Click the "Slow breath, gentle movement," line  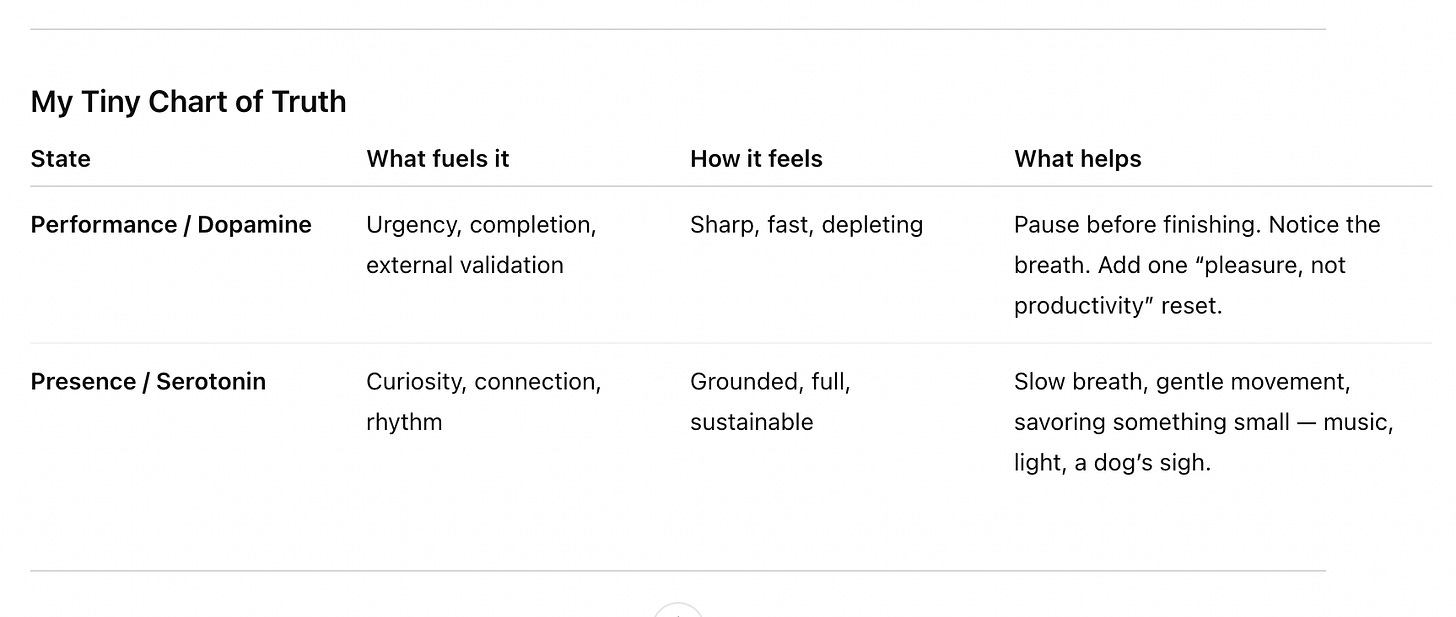coord(1181,382)
